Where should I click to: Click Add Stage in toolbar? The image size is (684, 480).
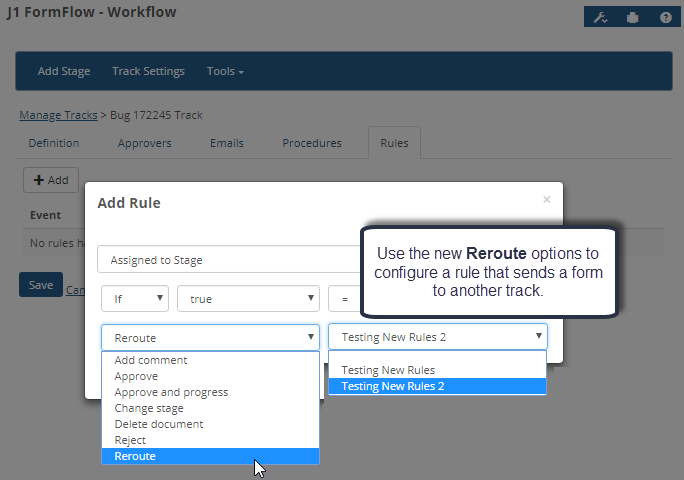point(64,72)
